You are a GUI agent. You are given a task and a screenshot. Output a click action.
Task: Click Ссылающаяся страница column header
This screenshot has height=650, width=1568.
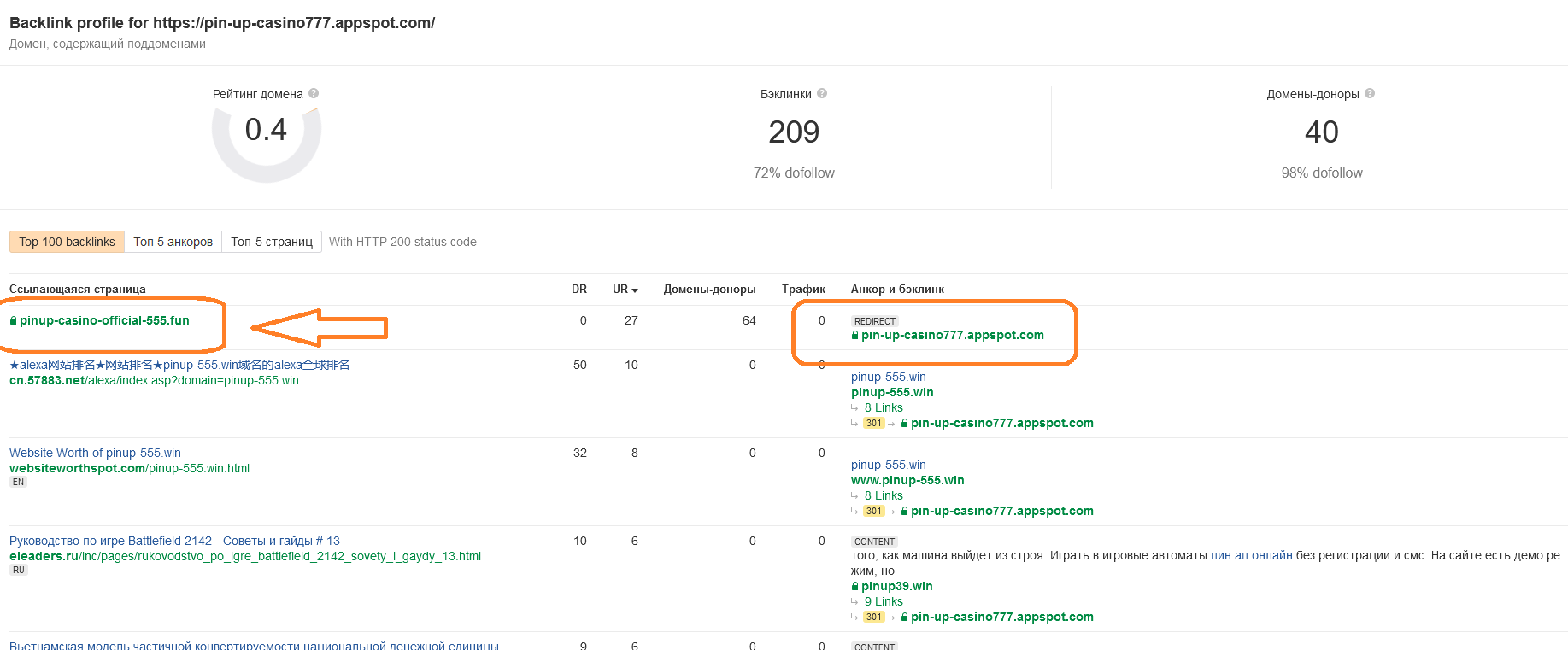pyautogui.click(x=78, y=290)
